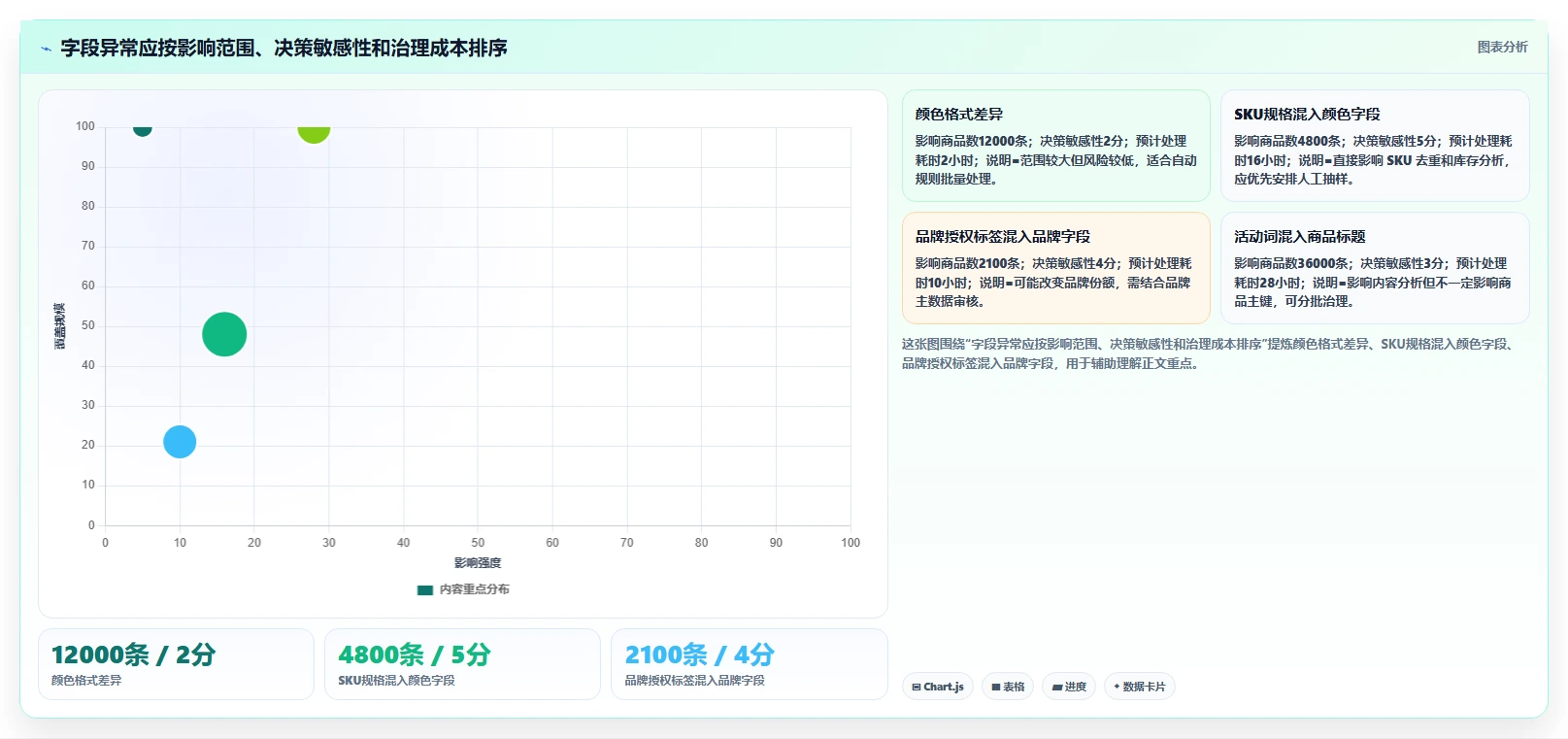Viewport: 1568px width, 739px height.
Task: Click the 品牌授权标签混入品牌字段 caption under 2100条
Action: click(x=695, y=681)
